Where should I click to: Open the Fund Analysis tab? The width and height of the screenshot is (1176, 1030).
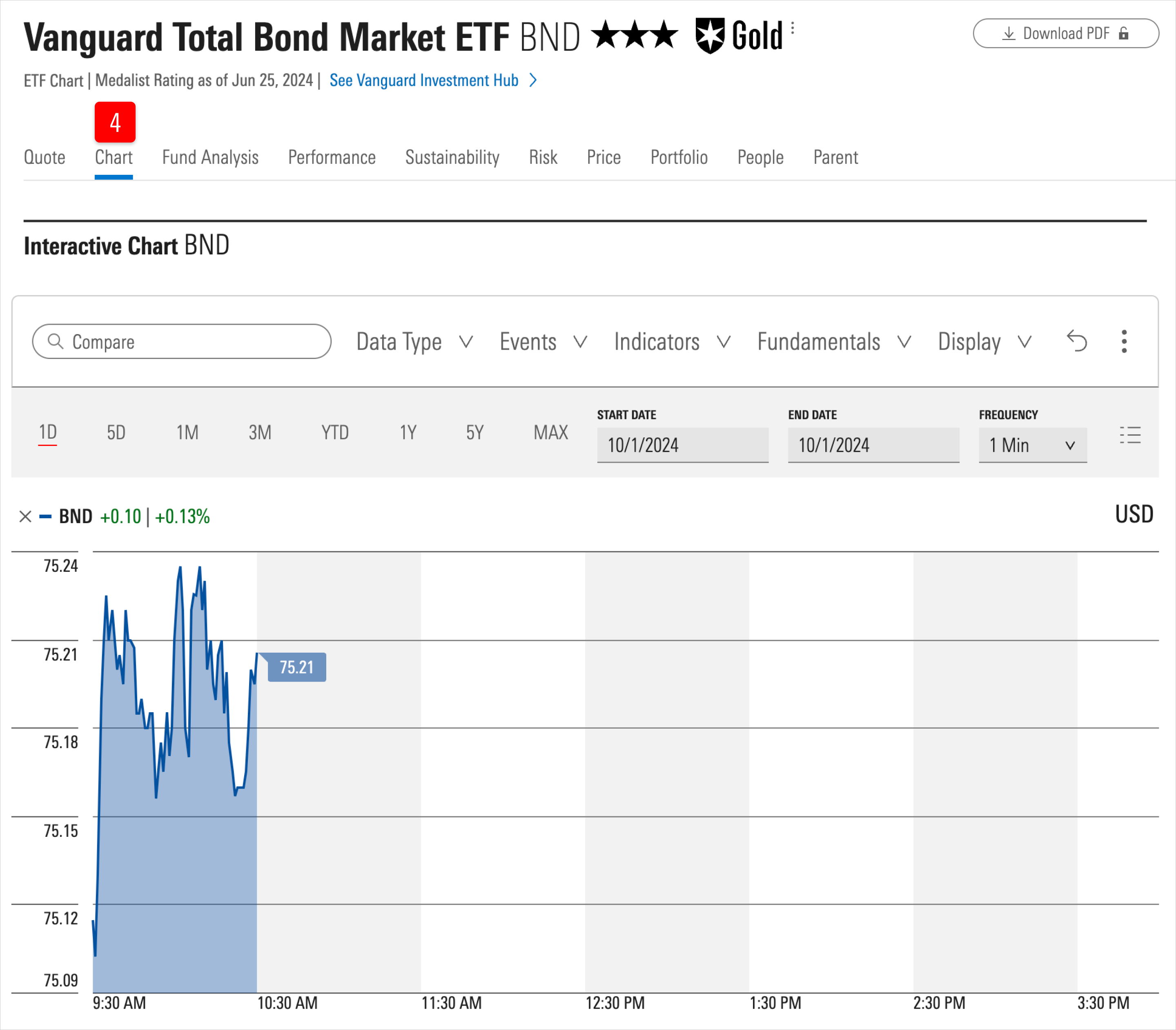pyautogui.click(x=210, y=157)
